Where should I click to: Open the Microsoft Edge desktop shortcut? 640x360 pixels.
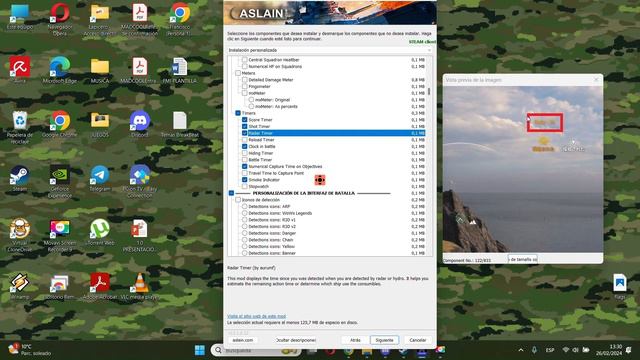point(60,70)
